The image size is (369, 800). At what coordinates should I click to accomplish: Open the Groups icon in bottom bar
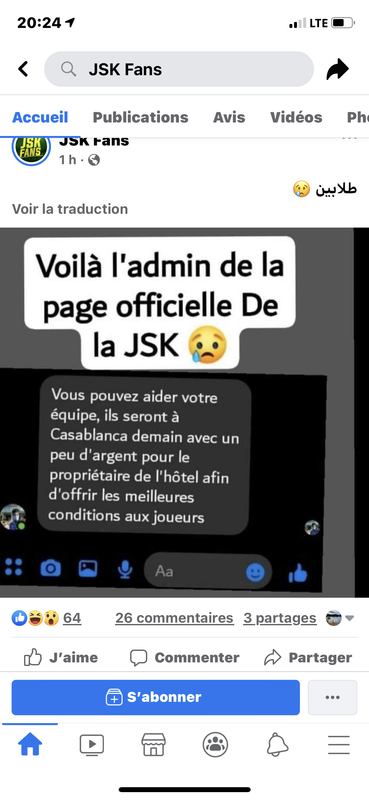point(215,745)
